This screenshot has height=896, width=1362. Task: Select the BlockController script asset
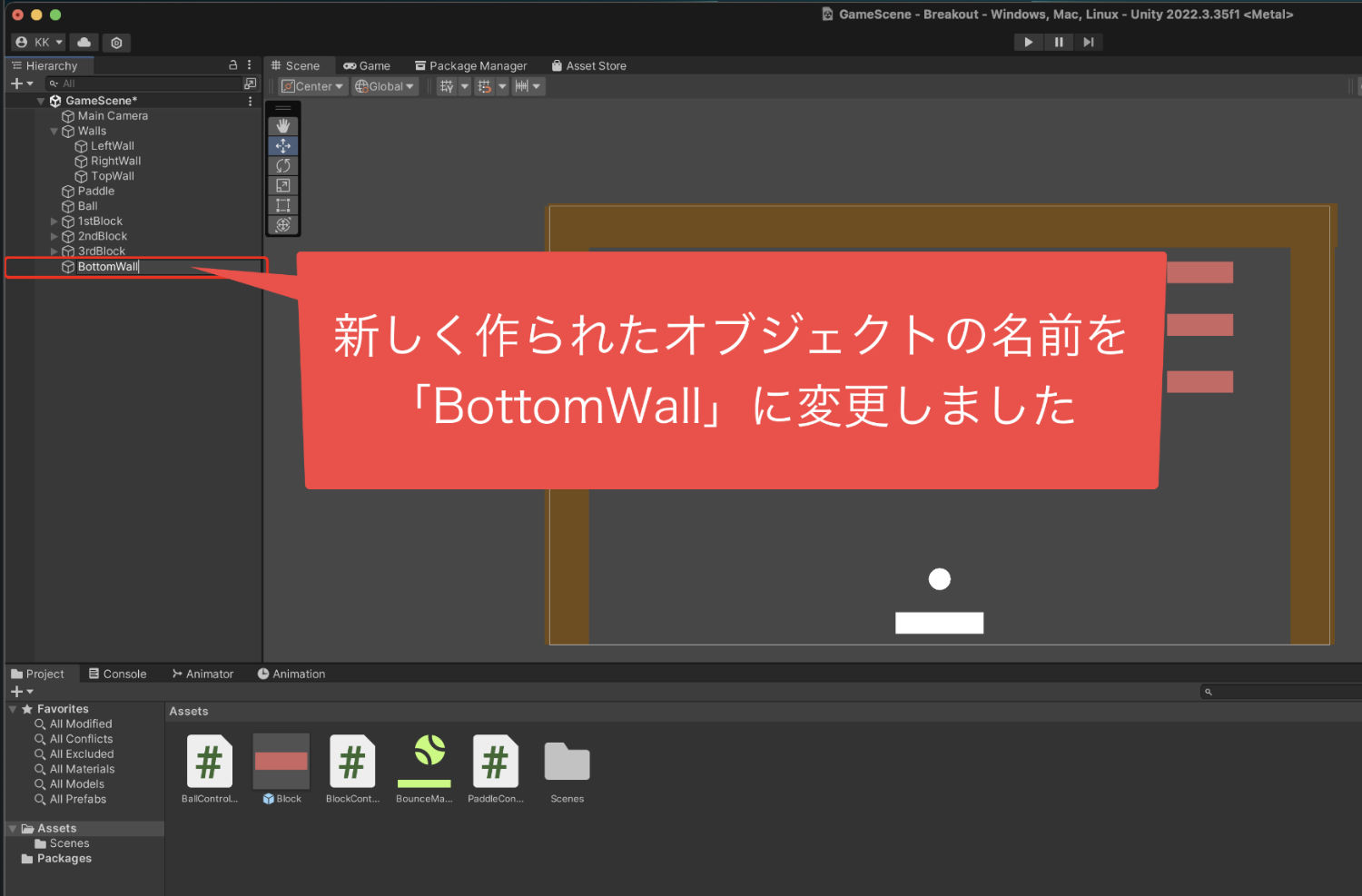(352, 769)
